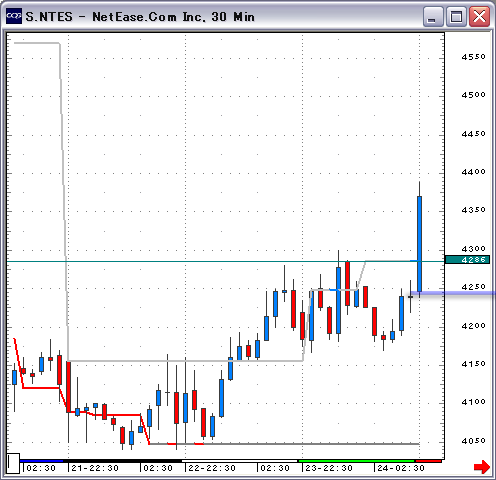Click the 23-22:30 time axis label
496x480 pixels.
click(329, 468)
